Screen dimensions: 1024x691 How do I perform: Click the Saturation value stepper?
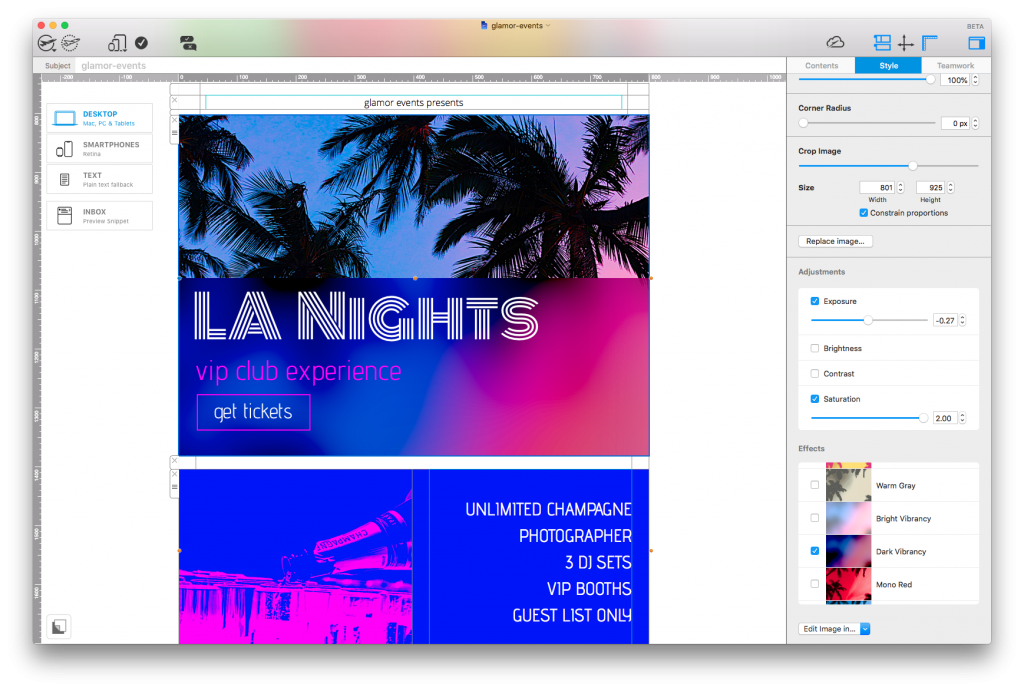962,418
